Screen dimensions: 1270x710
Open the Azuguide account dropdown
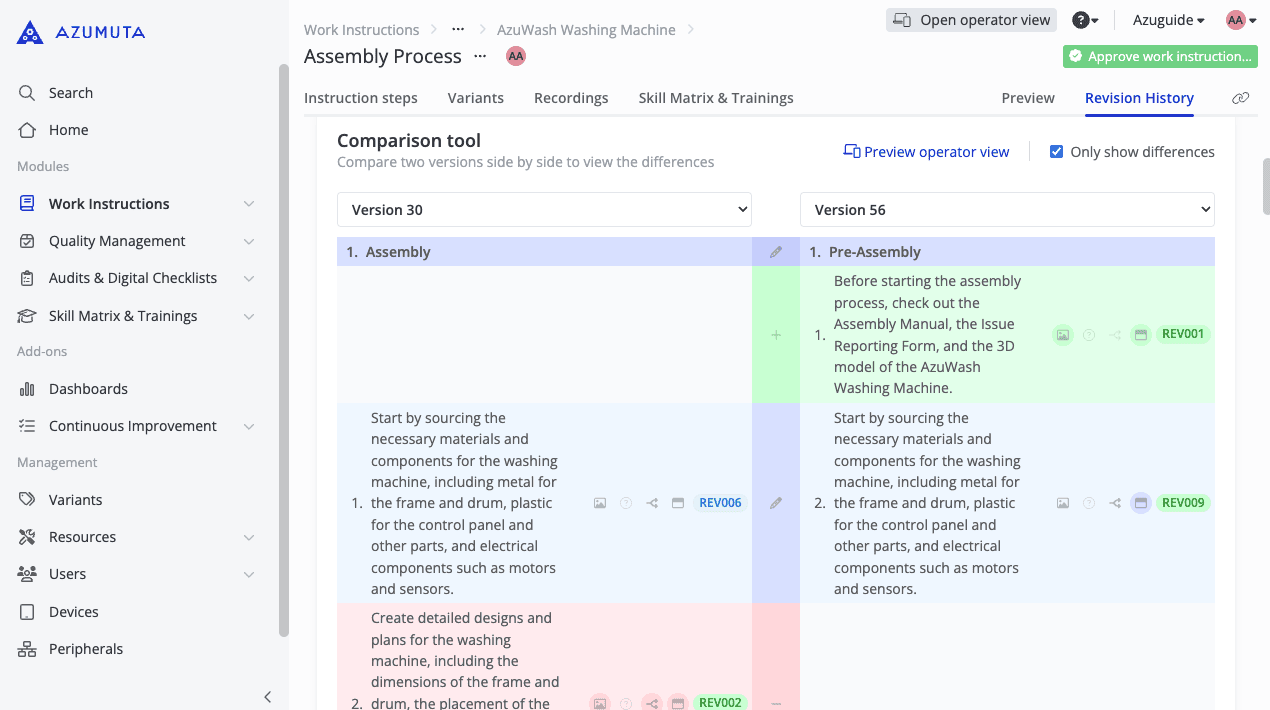click(1168, 20)
